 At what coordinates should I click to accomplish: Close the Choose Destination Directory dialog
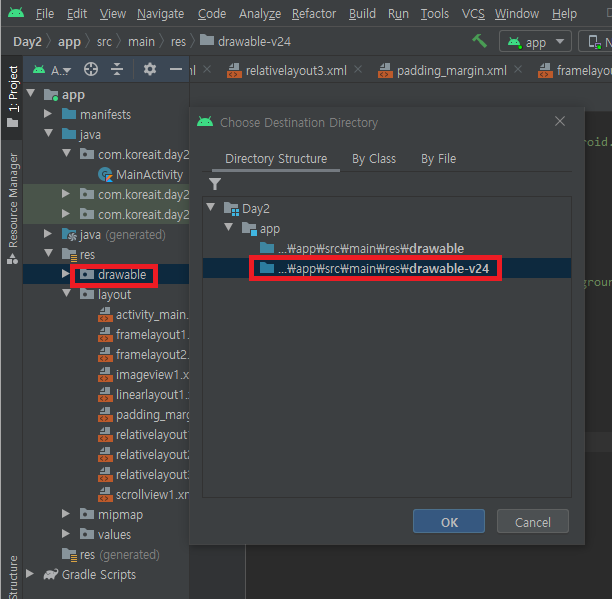click(x=560, y=121)
